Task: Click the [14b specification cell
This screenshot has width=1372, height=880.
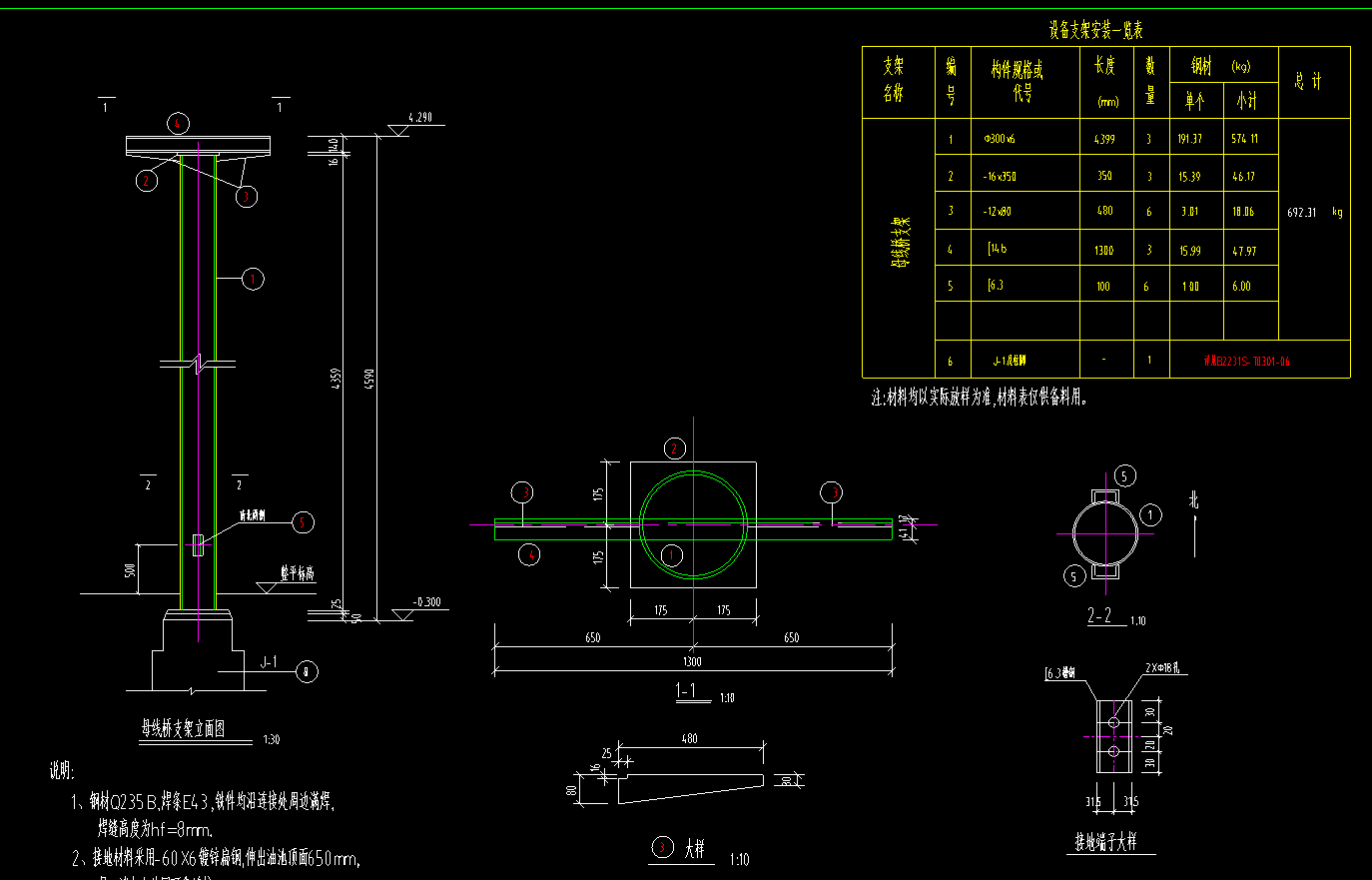Action: [997, 249]
